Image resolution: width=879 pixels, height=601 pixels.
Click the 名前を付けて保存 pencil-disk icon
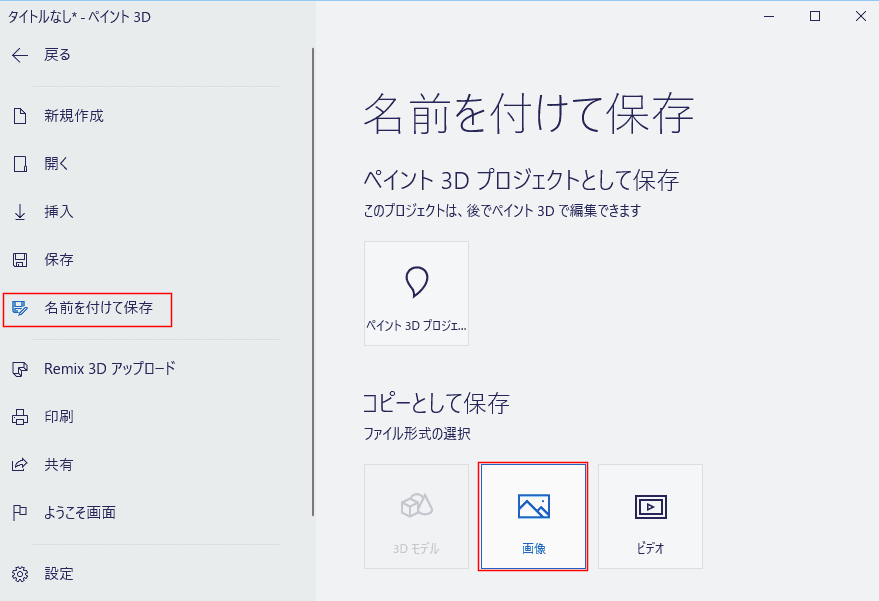[20, 308]
